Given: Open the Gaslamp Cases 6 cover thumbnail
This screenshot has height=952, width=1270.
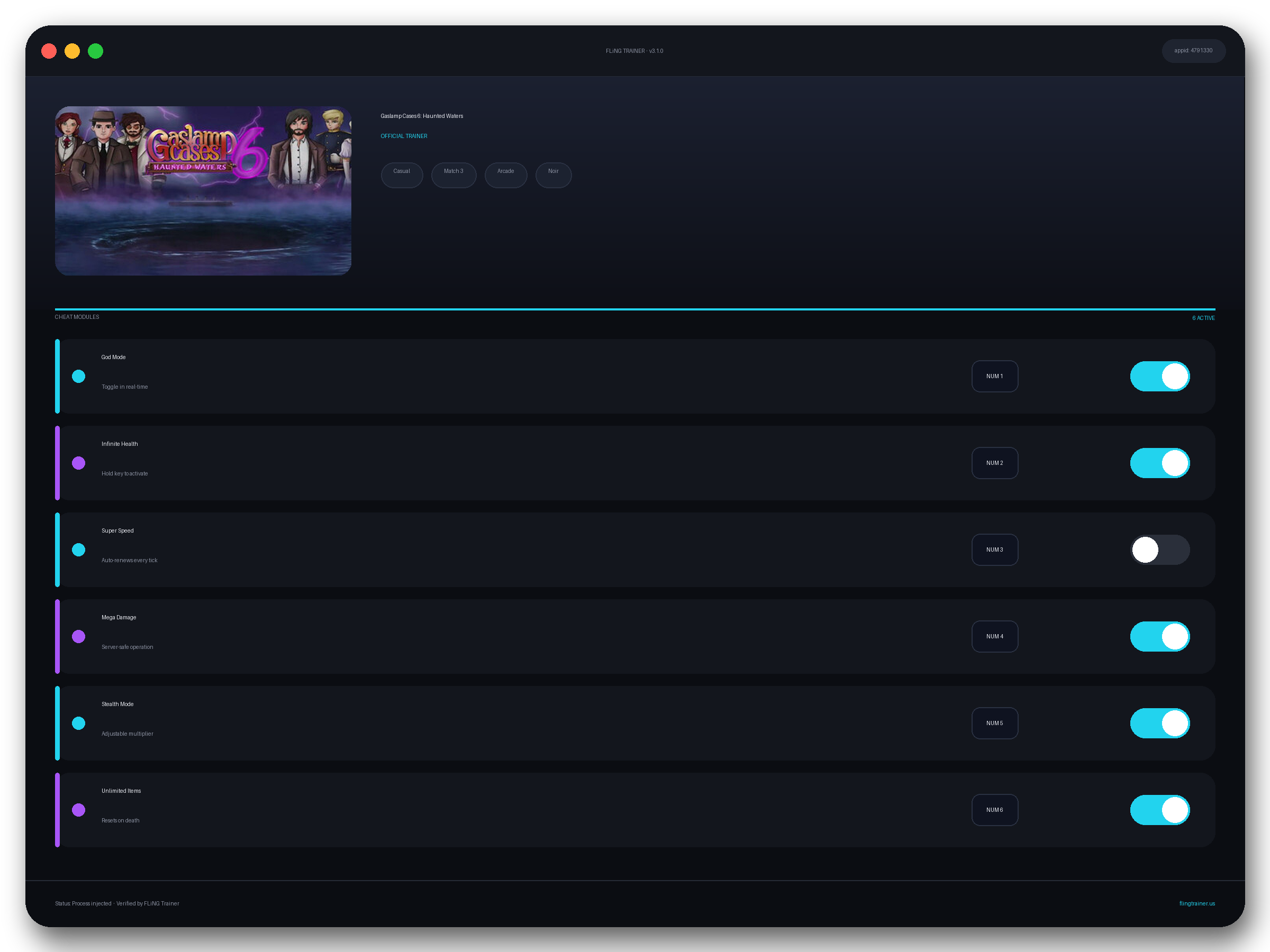Looking at the screenshot, I should (203, 190).
